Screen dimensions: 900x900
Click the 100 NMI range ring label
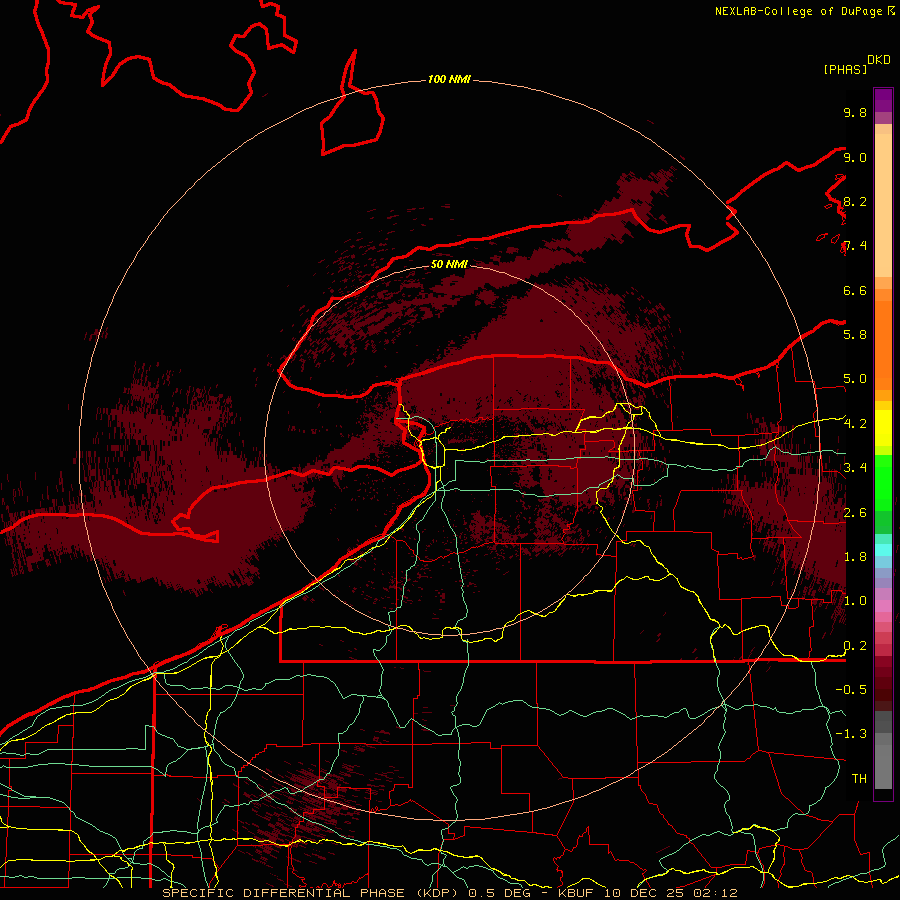coord(449,79)
